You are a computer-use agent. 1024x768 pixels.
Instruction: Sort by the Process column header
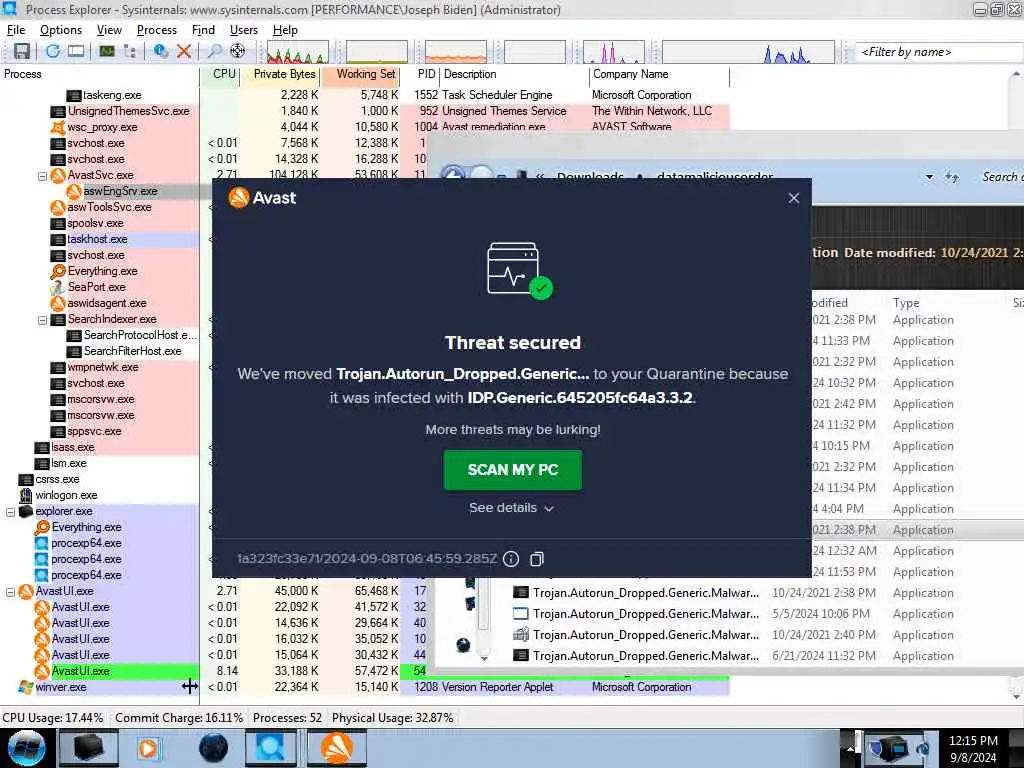pos(99,74)
